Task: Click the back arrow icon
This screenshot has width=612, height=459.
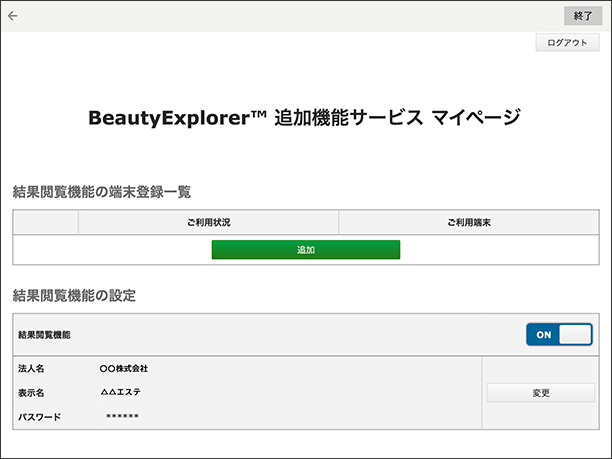Action: 13,16
